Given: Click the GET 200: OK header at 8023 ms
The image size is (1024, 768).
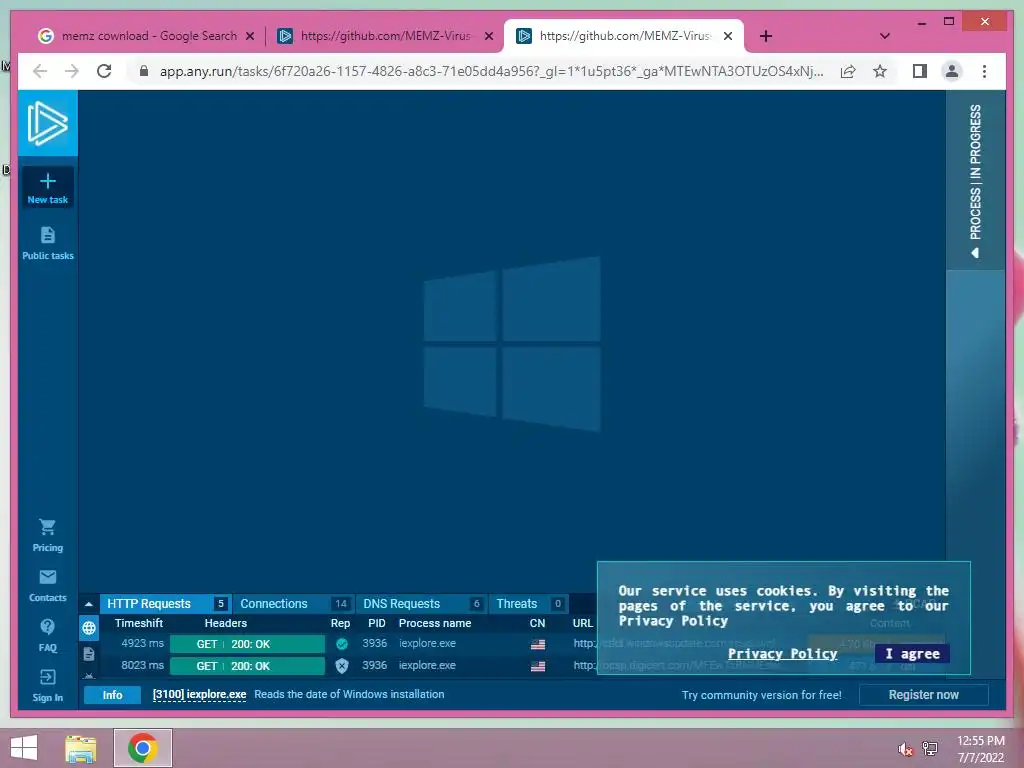Looking at the screenshot, I should (247, 666).
